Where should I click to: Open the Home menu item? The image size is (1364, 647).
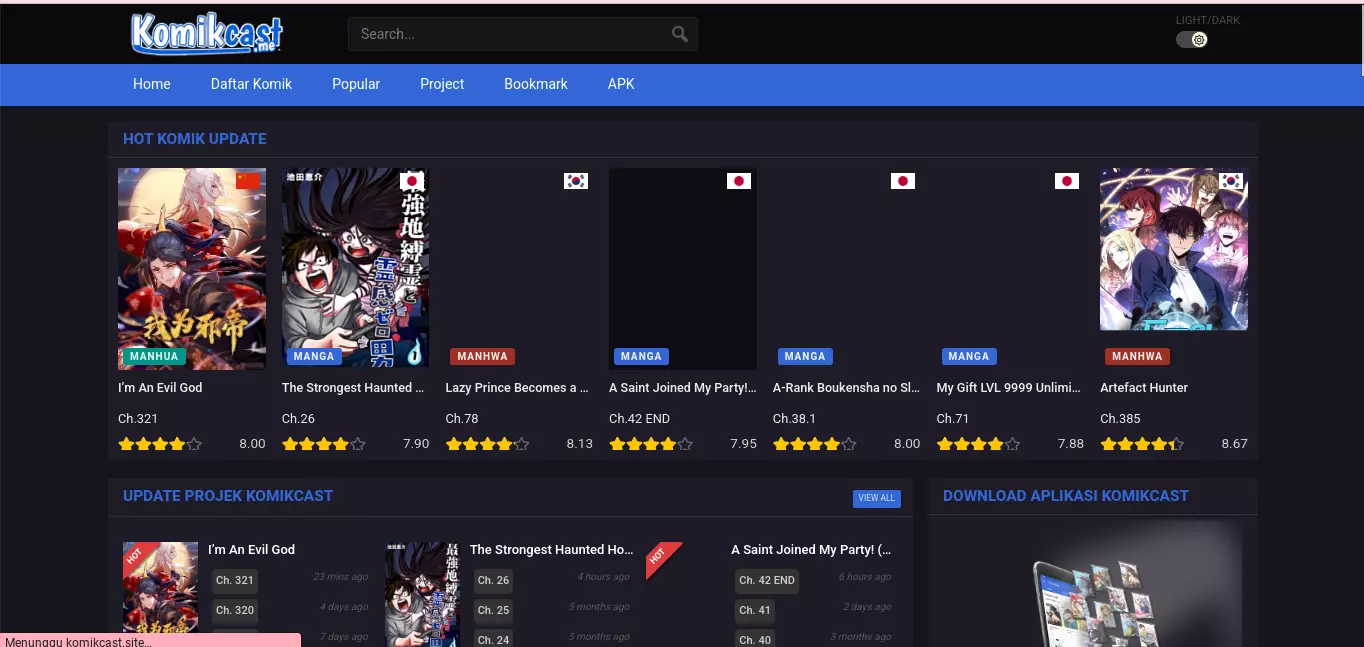152,84
